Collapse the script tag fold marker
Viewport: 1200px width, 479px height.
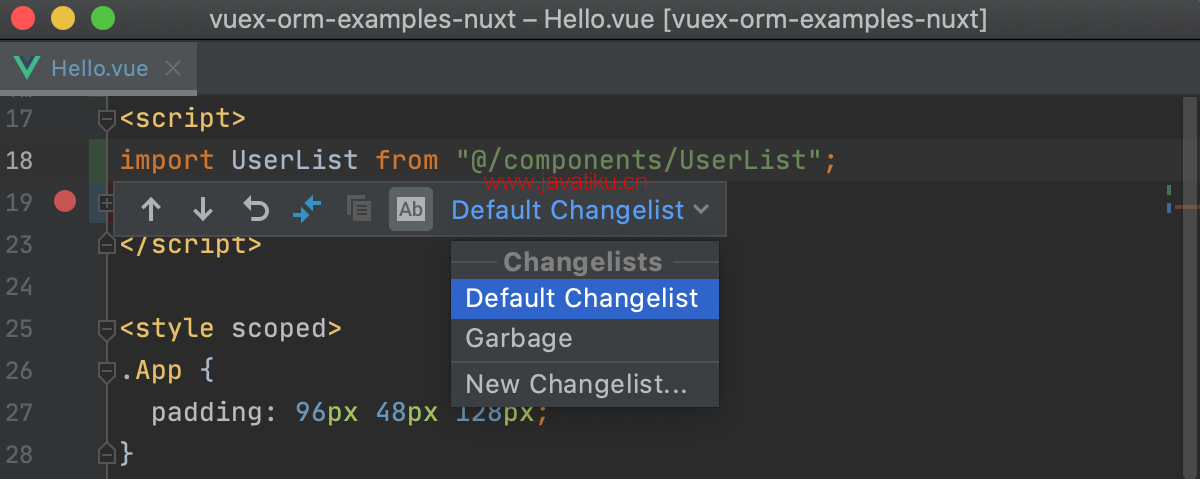pyautogui.click(x=106, y=119)
